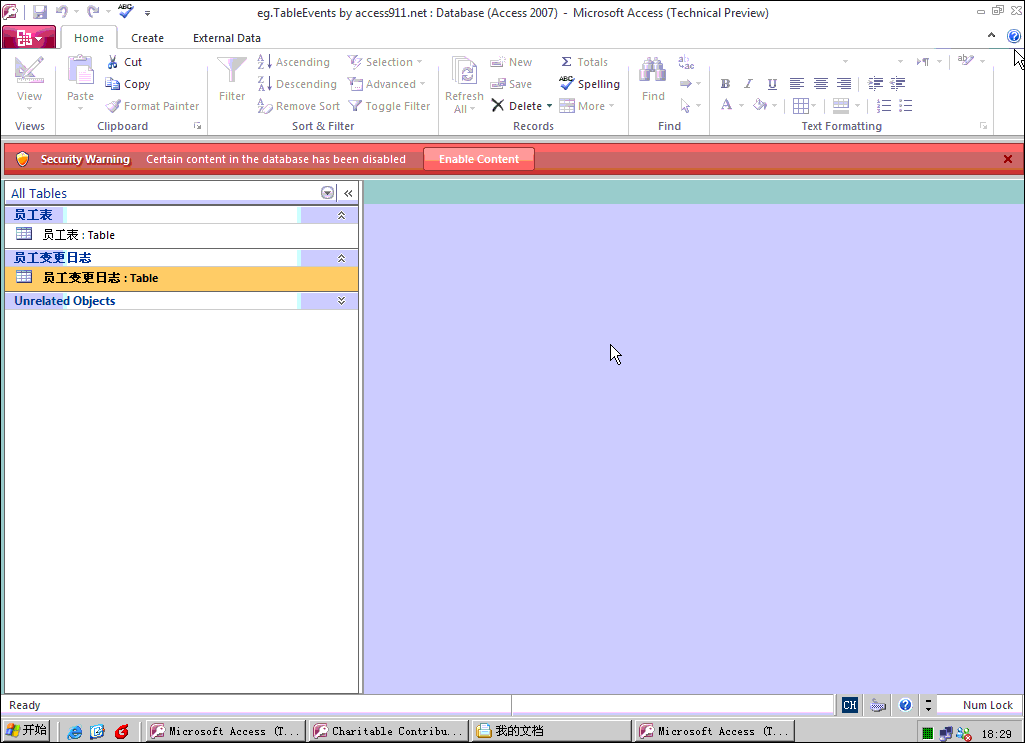Toggle Italic formatting

tap(748, 84)
